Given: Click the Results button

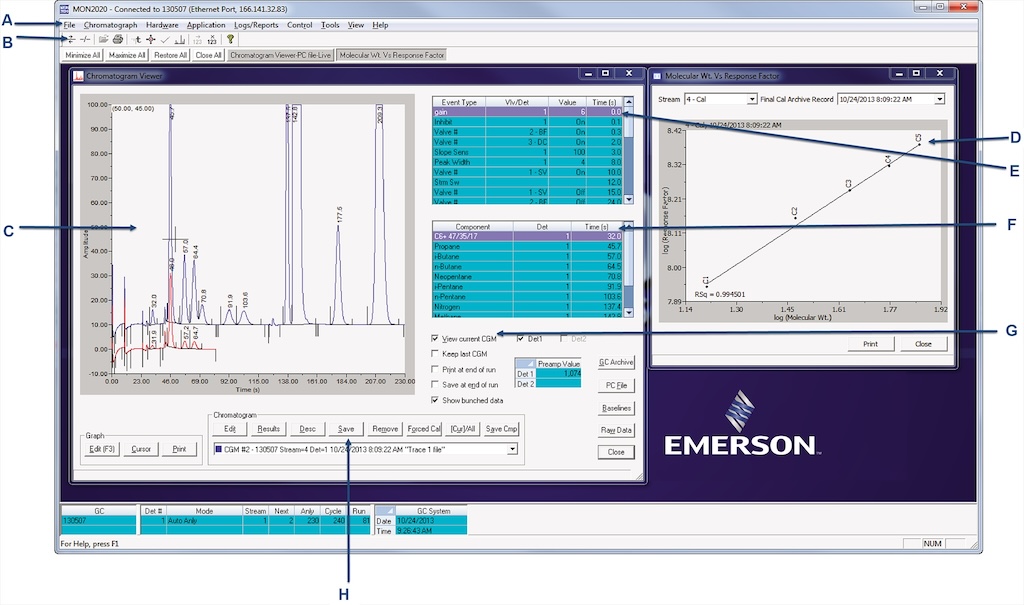Looking at the screenshot, I should (268, 429).
